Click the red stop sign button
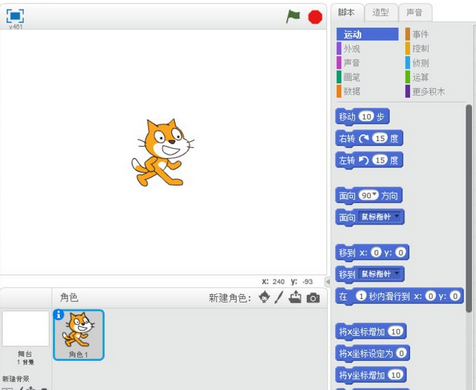 tap(315, 17)
